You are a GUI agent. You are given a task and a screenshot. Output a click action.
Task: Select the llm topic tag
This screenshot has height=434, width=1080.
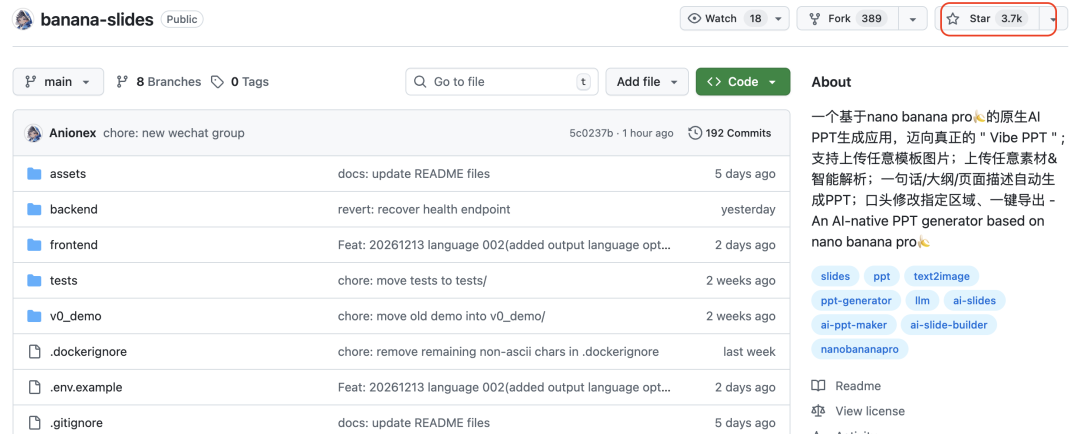tap(922, 300)
